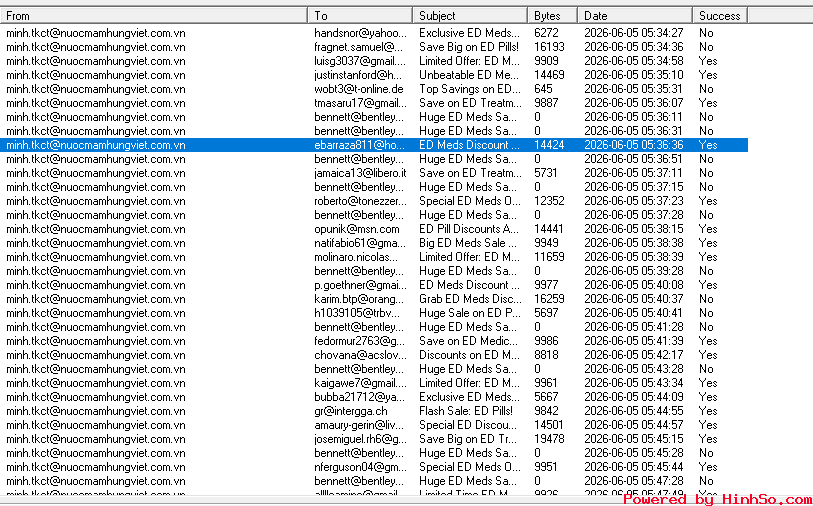813x506 pixels.
Task: Click the justinstanford@h... recipient cell
Action: click(360, 75)
